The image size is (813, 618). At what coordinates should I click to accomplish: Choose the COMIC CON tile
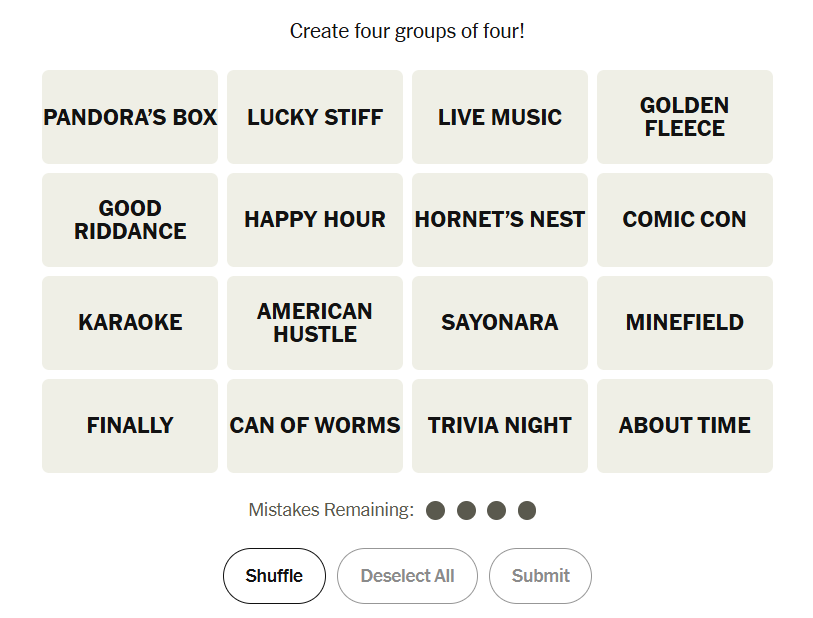[685, 220]
